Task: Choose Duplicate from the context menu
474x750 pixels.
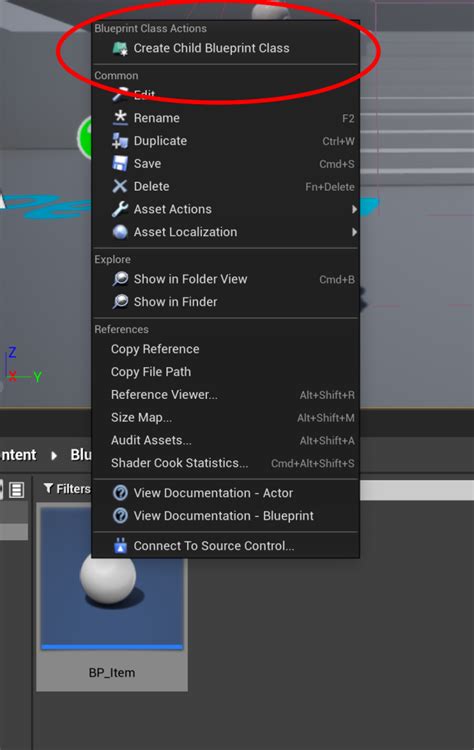Action: pyautogui.click(x=226, y=141)
